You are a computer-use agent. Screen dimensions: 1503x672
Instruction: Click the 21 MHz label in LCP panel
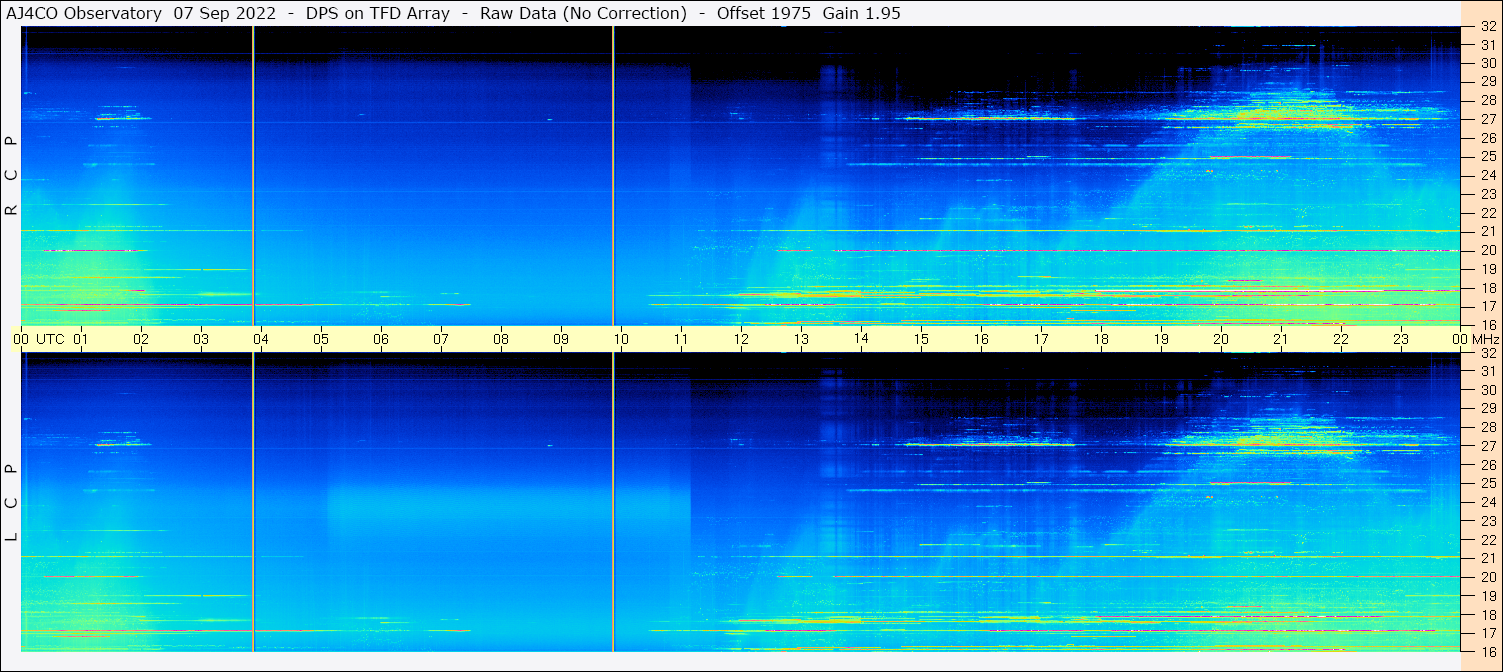tap(1487, 558)
